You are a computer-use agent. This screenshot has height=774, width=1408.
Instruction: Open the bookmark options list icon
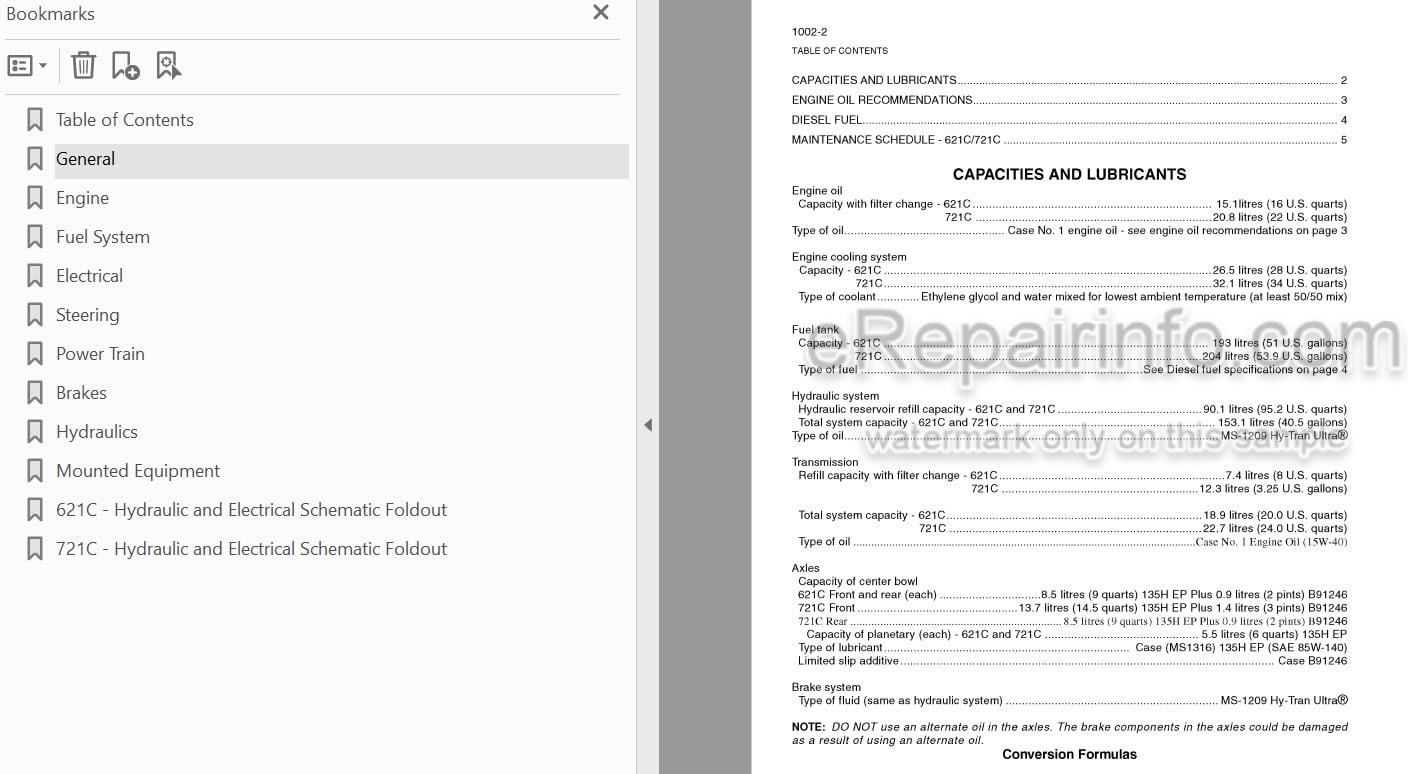(19, 66)
